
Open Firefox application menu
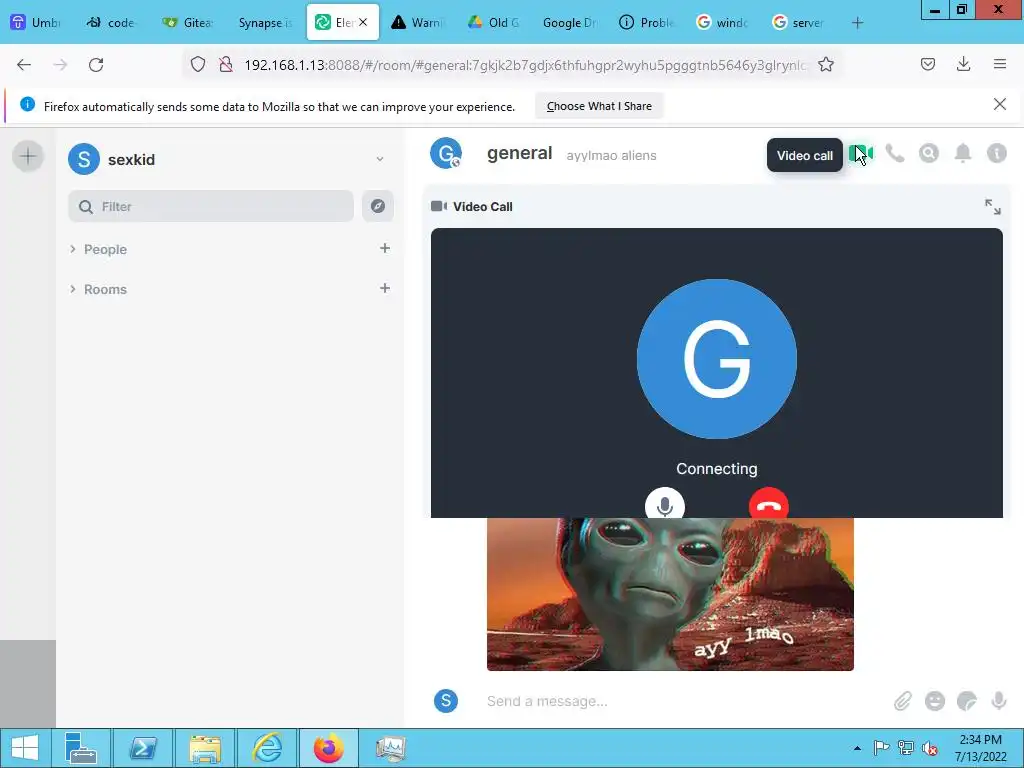tap(1000, 64)
